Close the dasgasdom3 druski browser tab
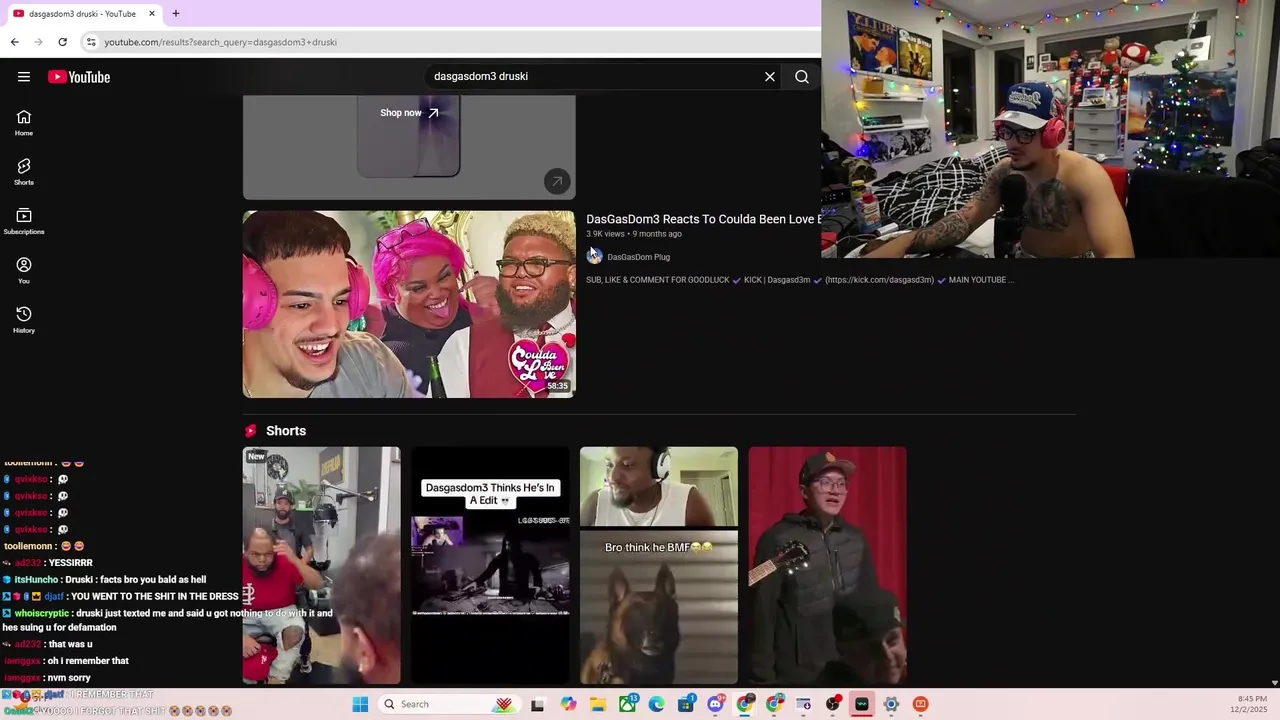 pyautogui.click(x=152, y=14)
